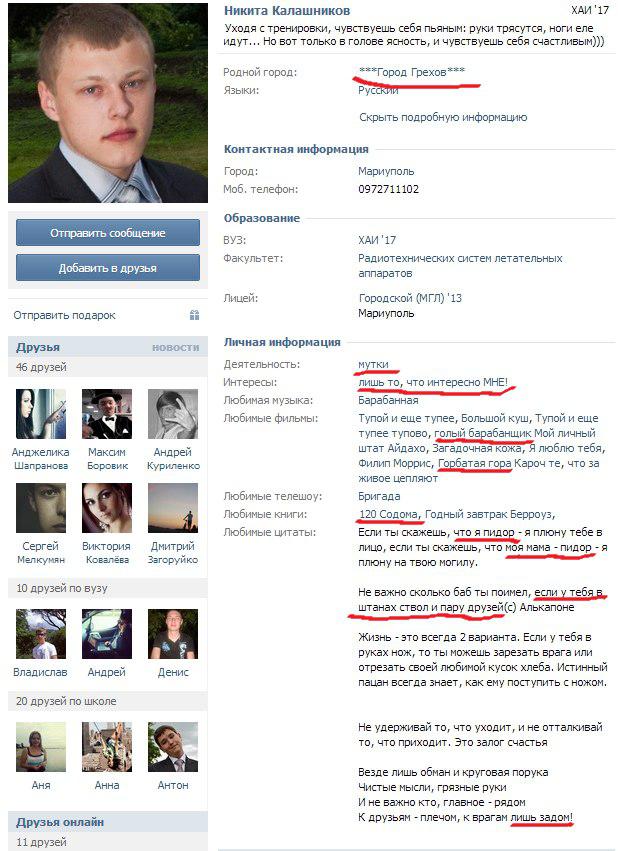Click the Добавить в друзья button
The height and width of the screenshot is (851, 618).
coord(108,268)
